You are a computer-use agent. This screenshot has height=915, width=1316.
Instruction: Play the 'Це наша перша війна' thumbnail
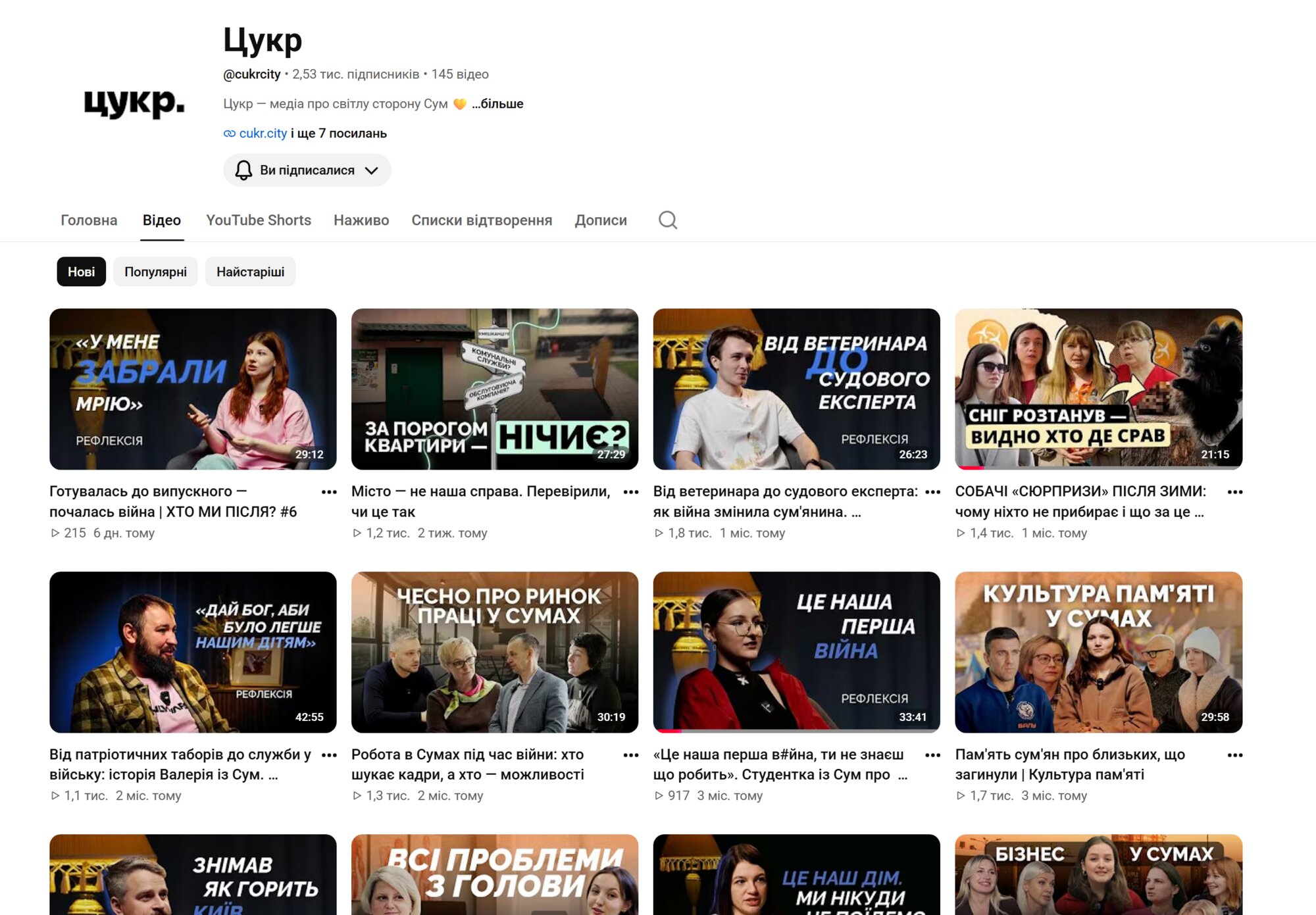pos(797,652)
